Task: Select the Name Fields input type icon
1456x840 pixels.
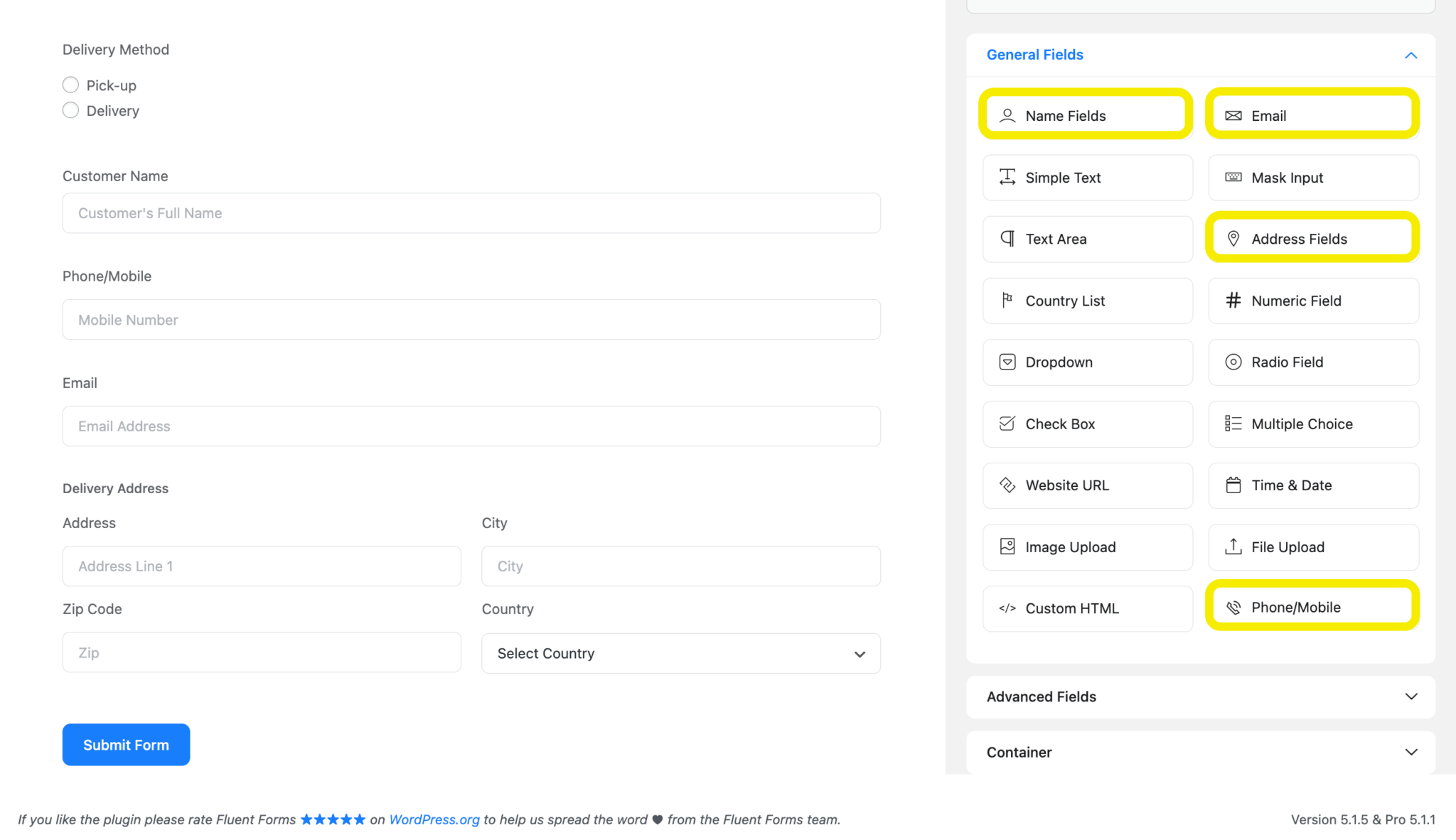Action: (x=1007, y=115)
